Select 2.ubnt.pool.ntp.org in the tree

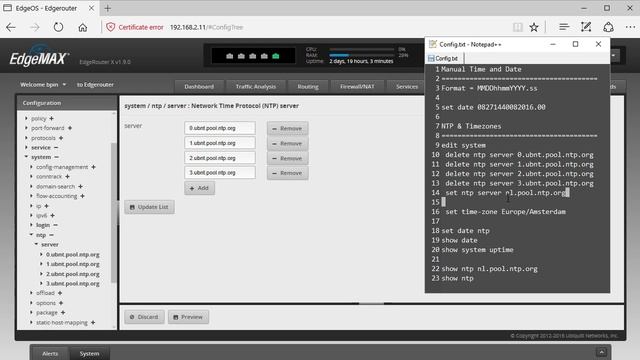[73, 274]
